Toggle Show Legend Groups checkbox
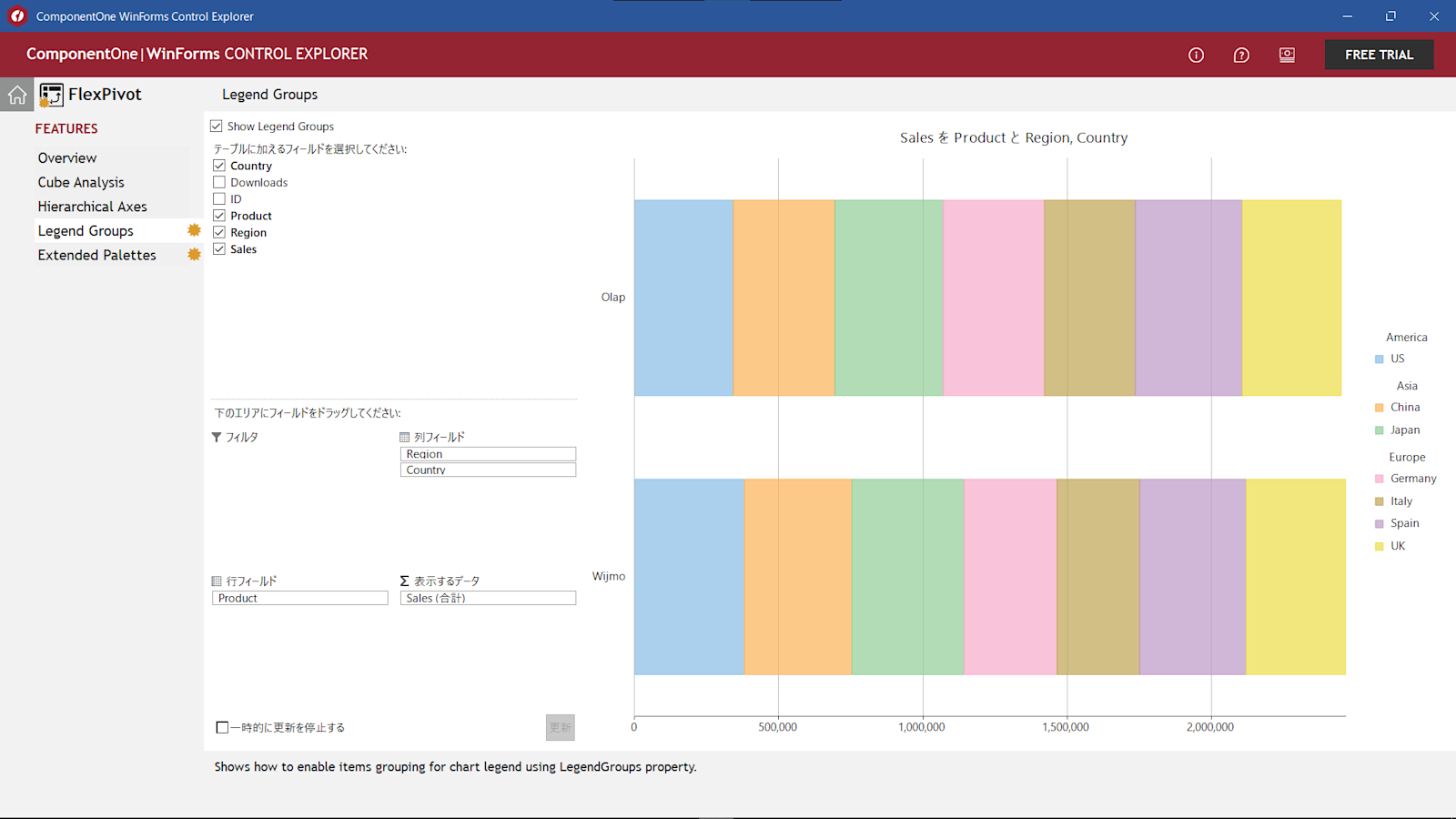 coord(216,126)
